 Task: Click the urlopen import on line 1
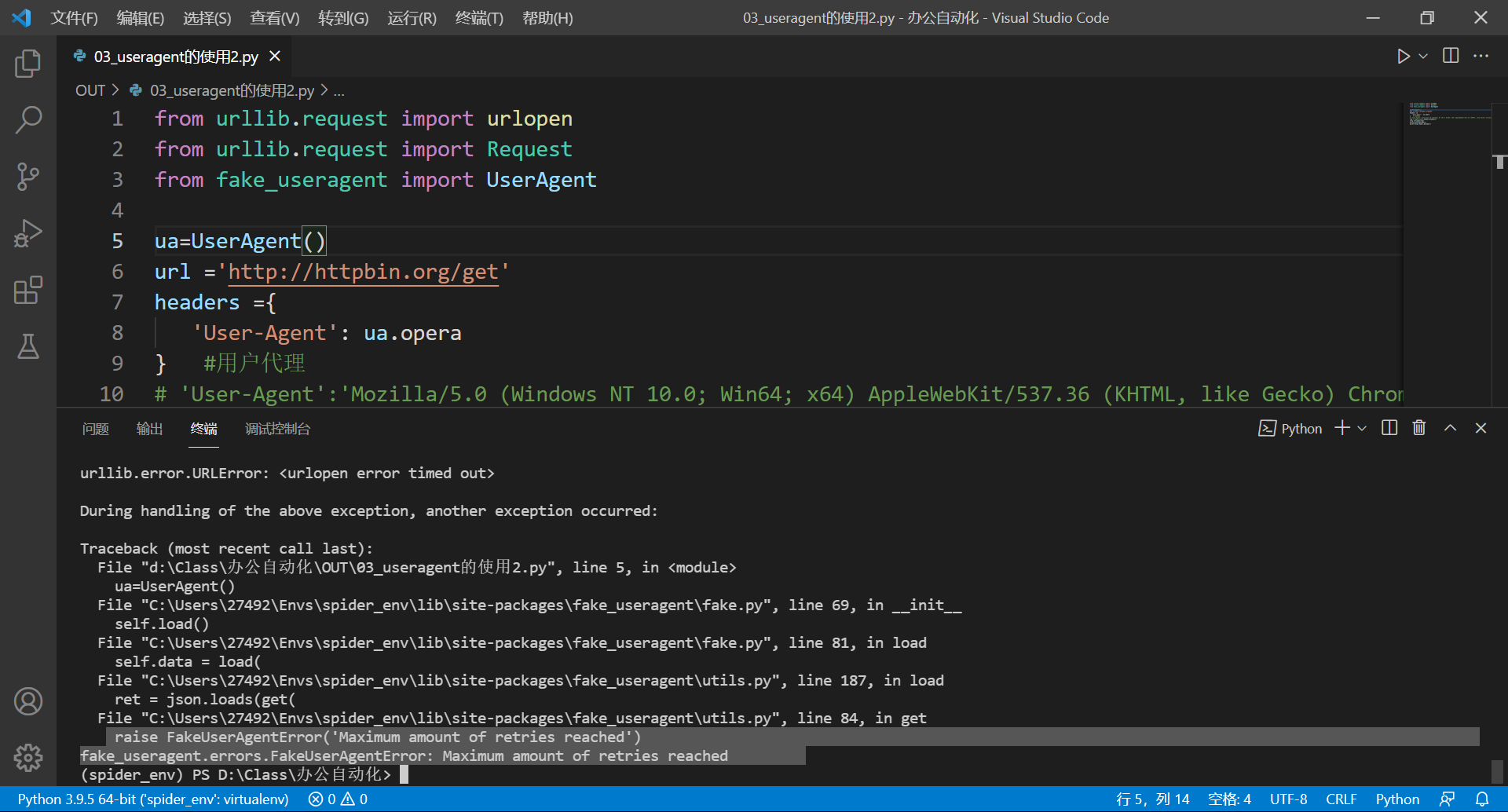(x=529, y=119)
